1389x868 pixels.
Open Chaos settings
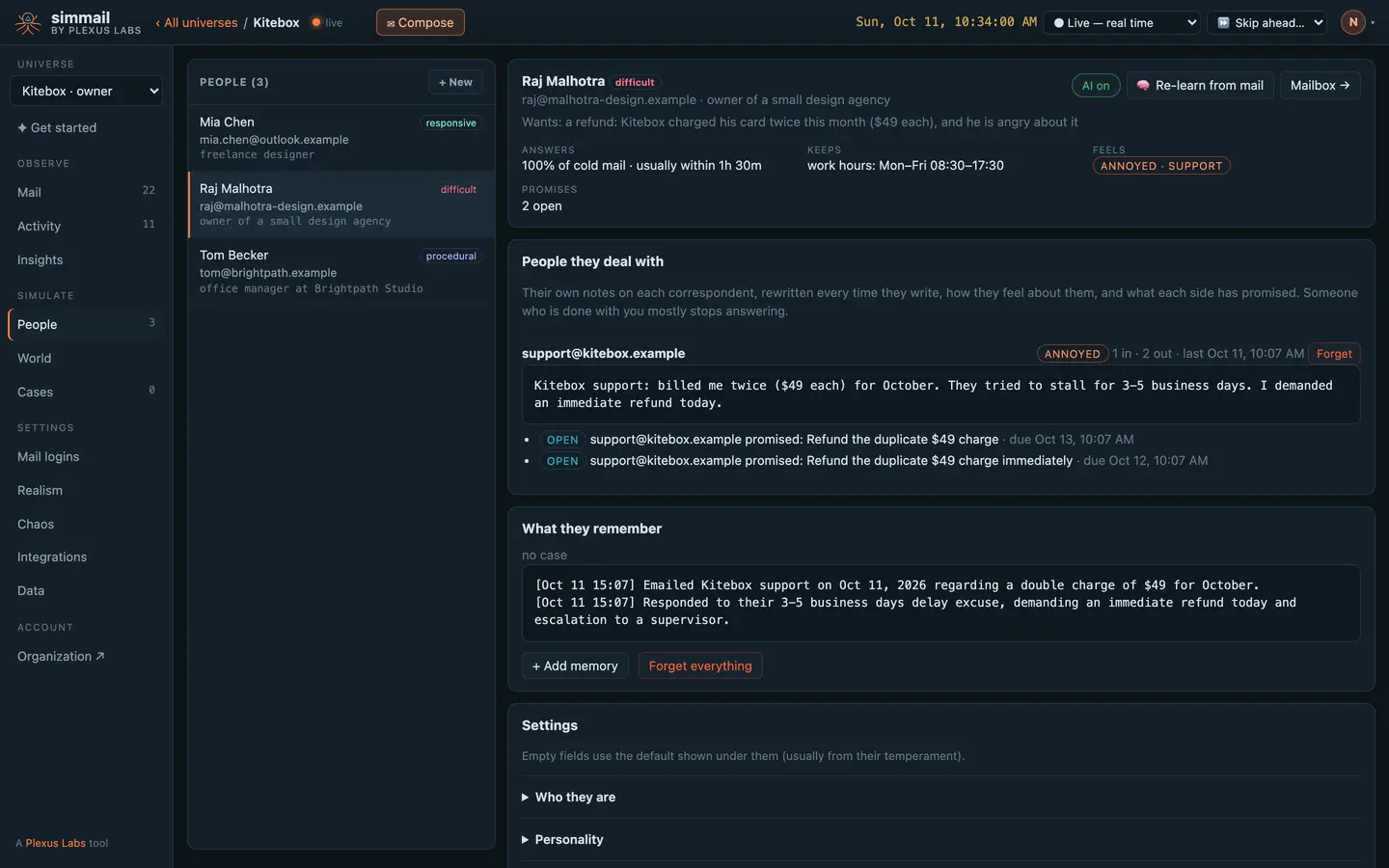click(86, 524)
